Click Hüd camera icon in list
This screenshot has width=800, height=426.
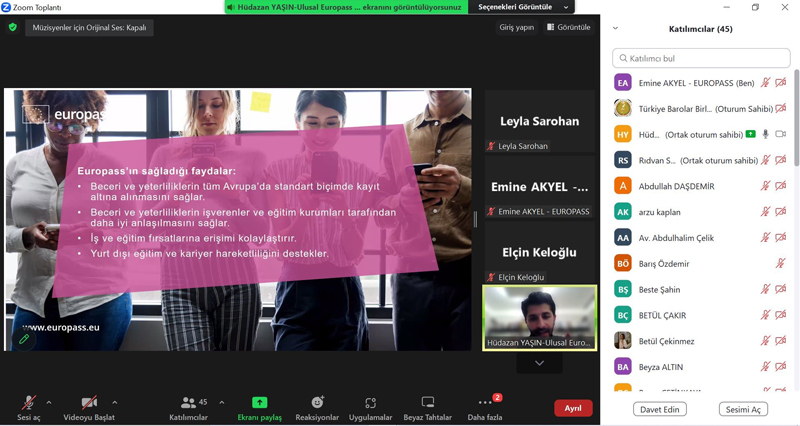781,134
